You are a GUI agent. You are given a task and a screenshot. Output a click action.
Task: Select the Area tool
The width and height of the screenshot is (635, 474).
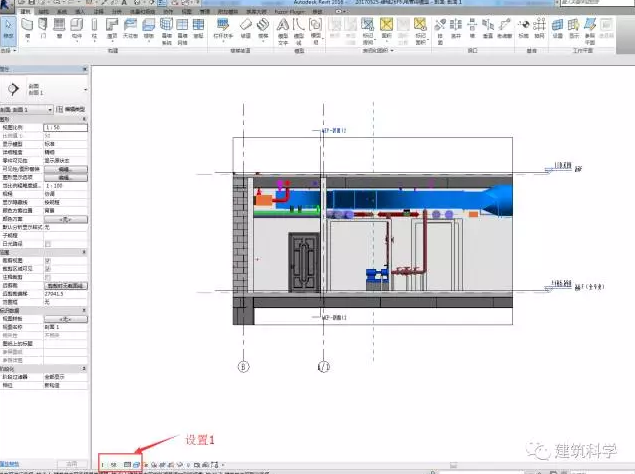[386, 28]
